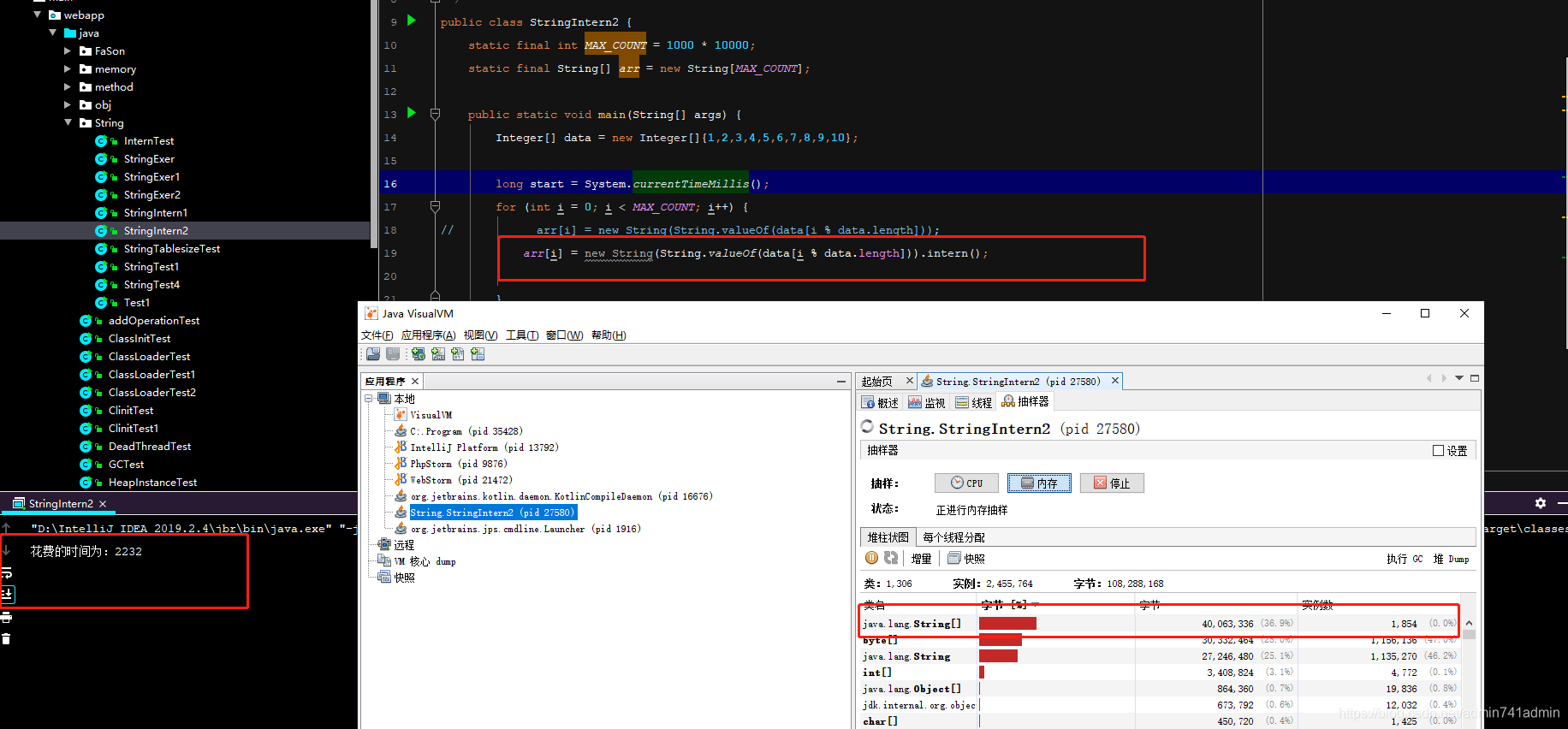
Task: Click run gutter arrow beside main method
Action: tap(412, 113)
